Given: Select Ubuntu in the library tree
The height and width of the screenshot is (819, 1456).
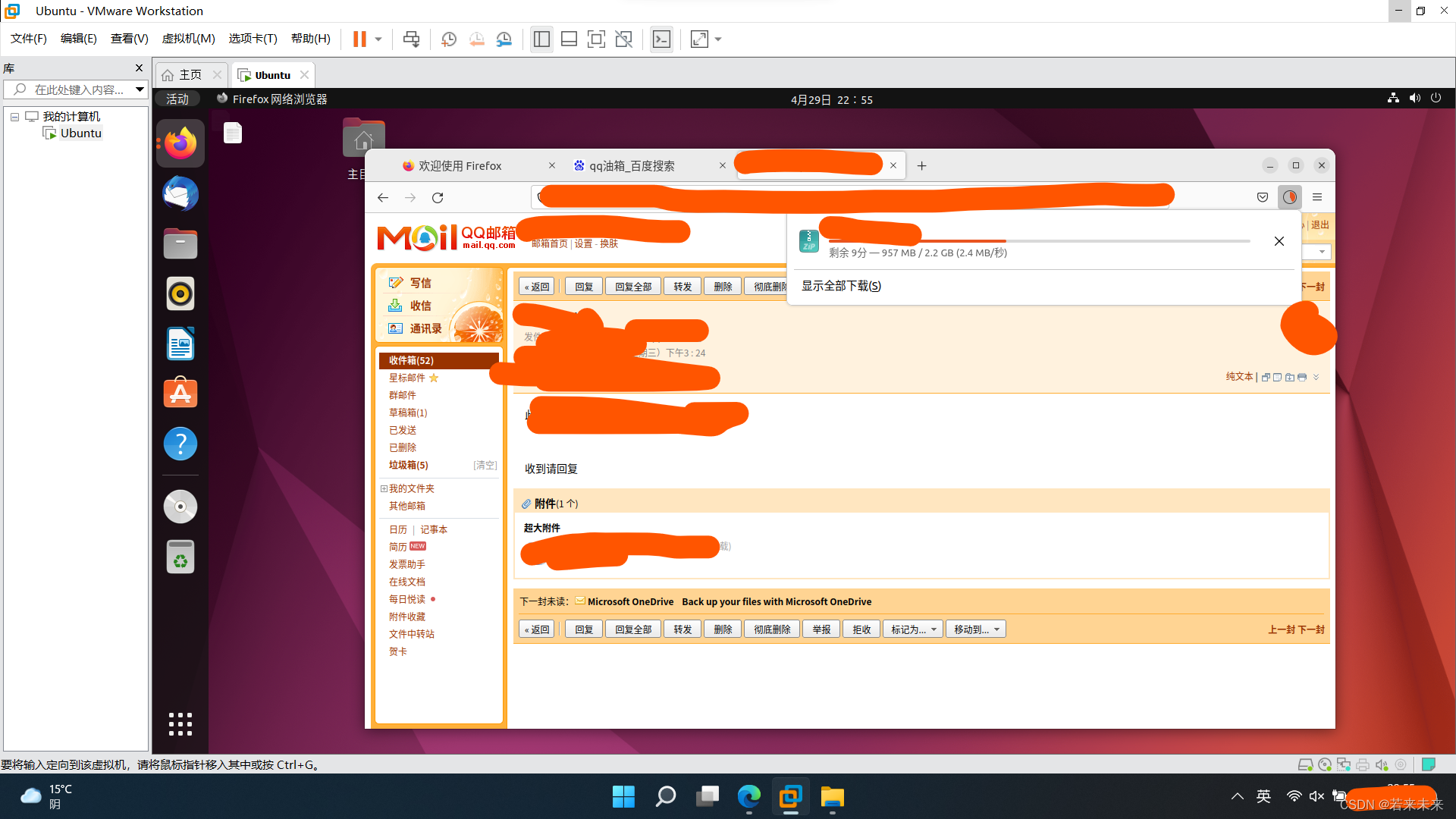Looking at the screenshot, I should point(80,133).
